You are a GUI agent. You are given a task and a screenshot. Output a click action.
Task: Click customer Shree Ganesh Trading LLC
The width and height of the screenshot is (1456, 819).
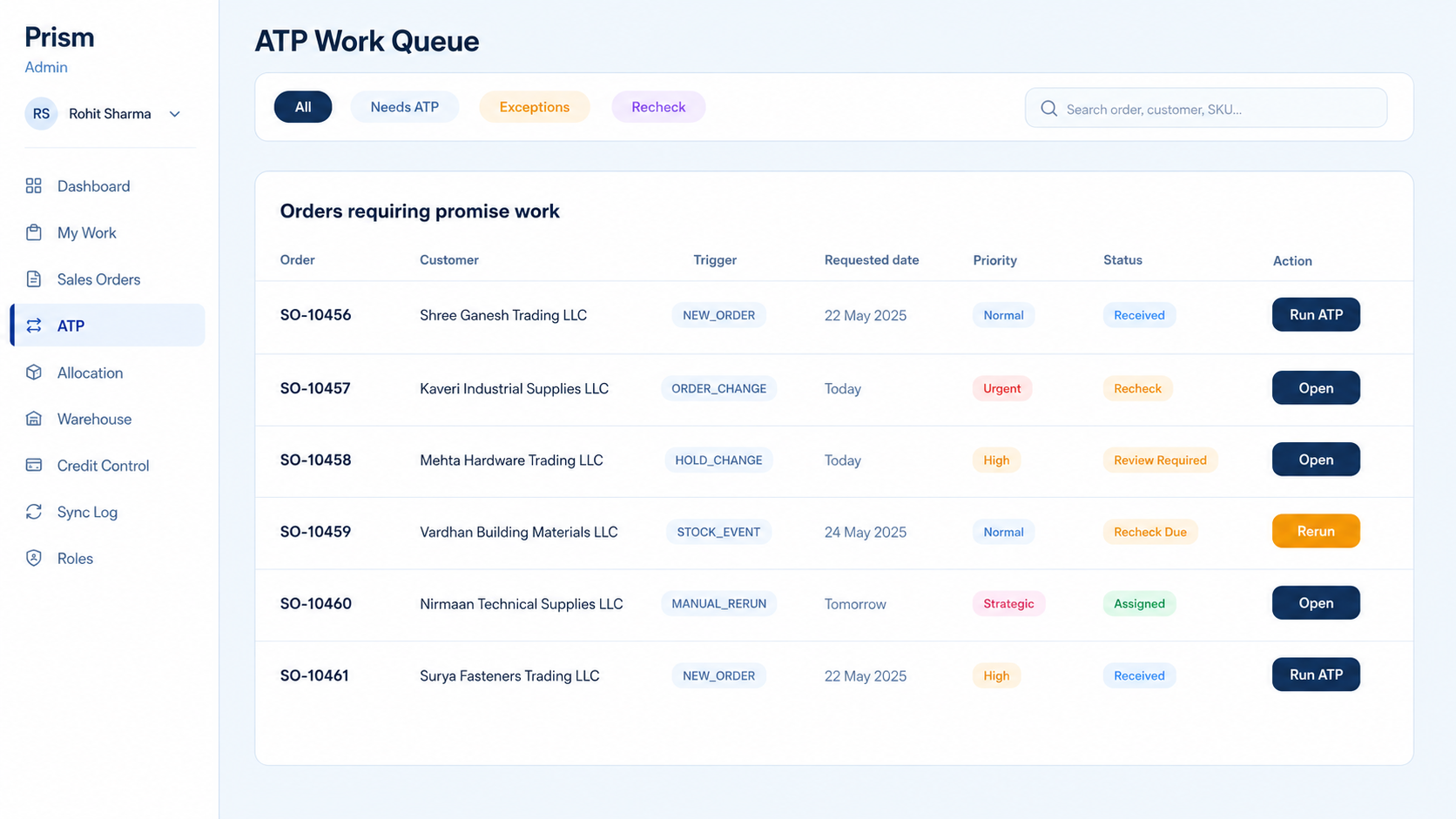click(503, 315)
